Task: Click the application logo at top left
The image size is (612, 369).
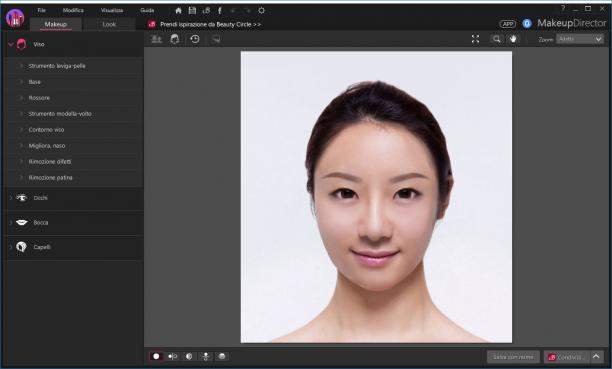Action: coord(15,18)
